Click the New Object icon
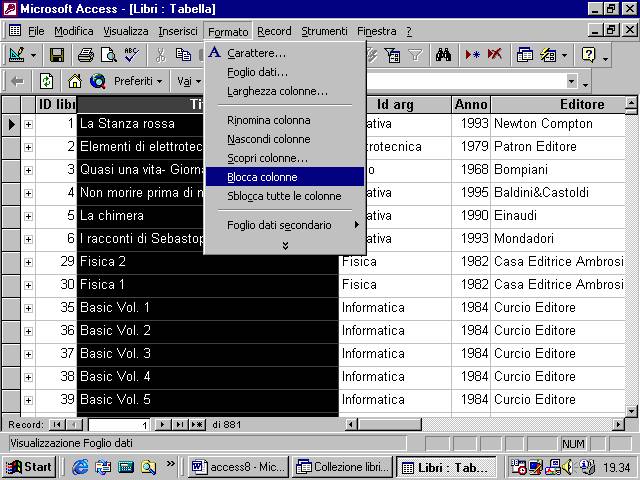 (x=548, y=55)
